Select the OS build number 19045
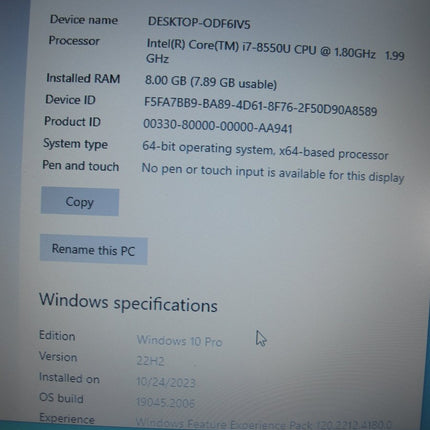This screenshot has height=430, width=430. (x=165, y=403)
